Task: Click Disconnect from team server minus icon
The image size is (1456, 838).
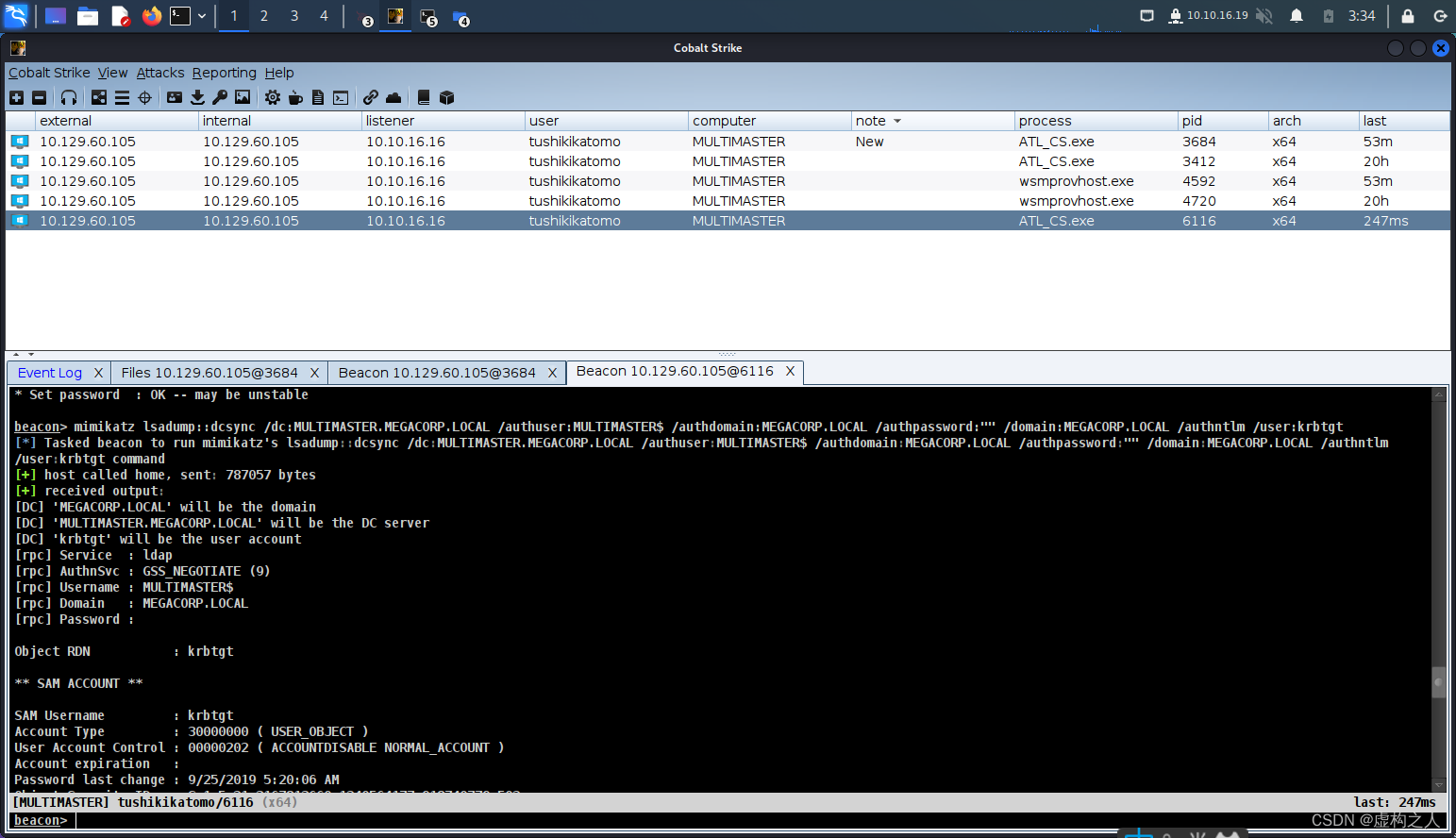Action: 39,97
